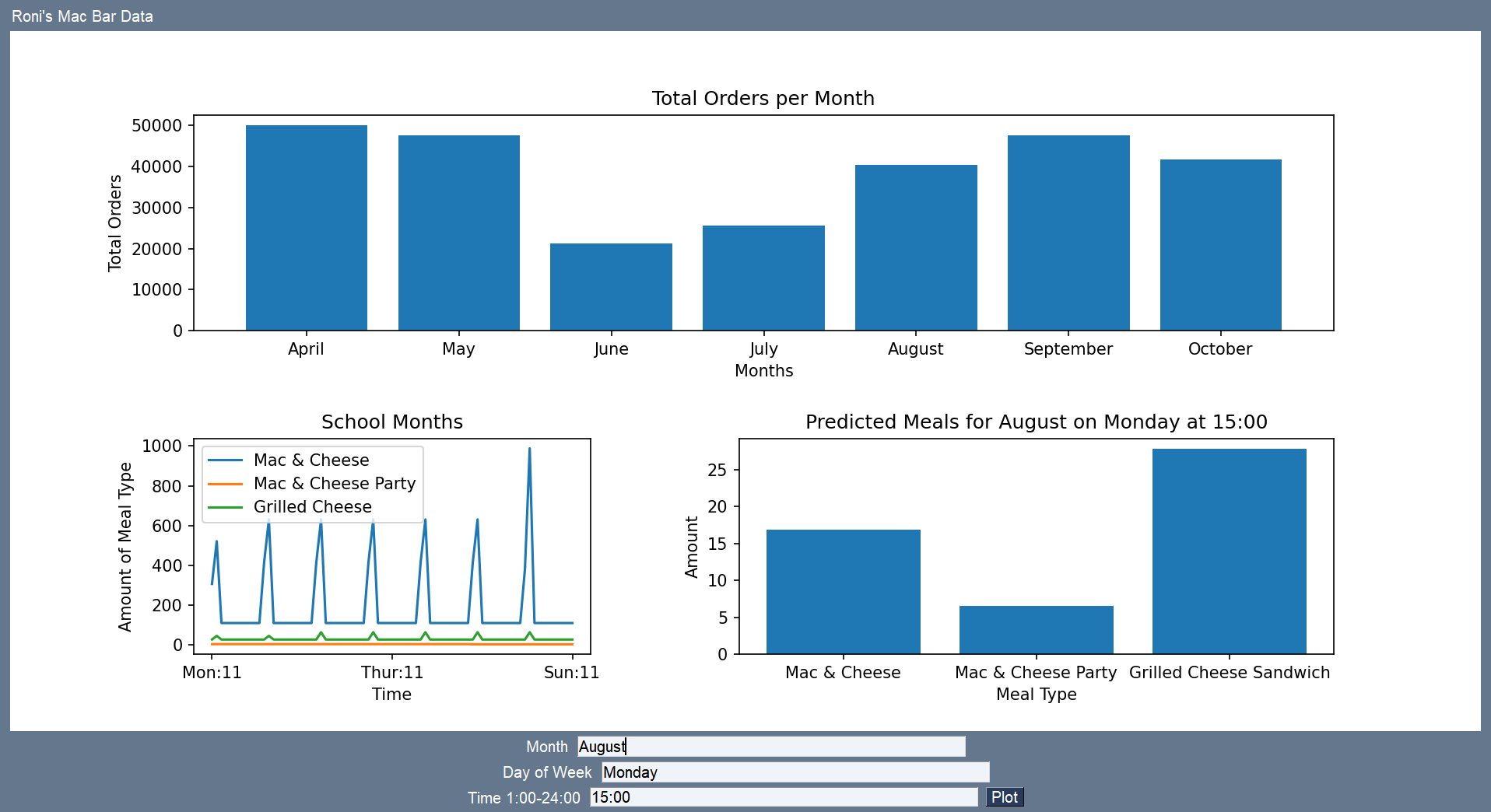Click the 'September' x-axis tick label
This screenshot has width=1491, height=812.
pos(1068,349)
